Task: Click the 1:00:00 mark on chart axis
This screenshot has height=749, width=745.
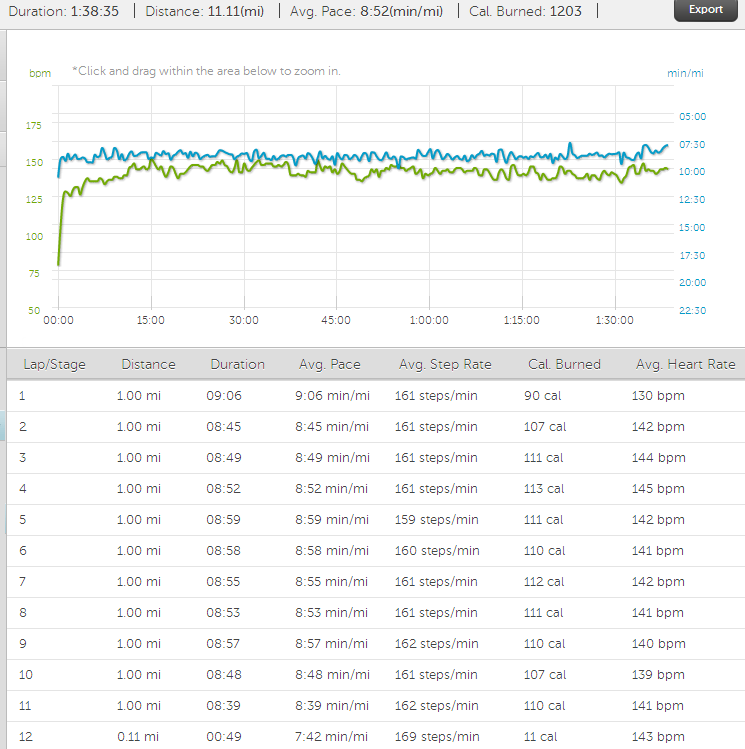Action: pyautogui.click(x=428, y=320)
